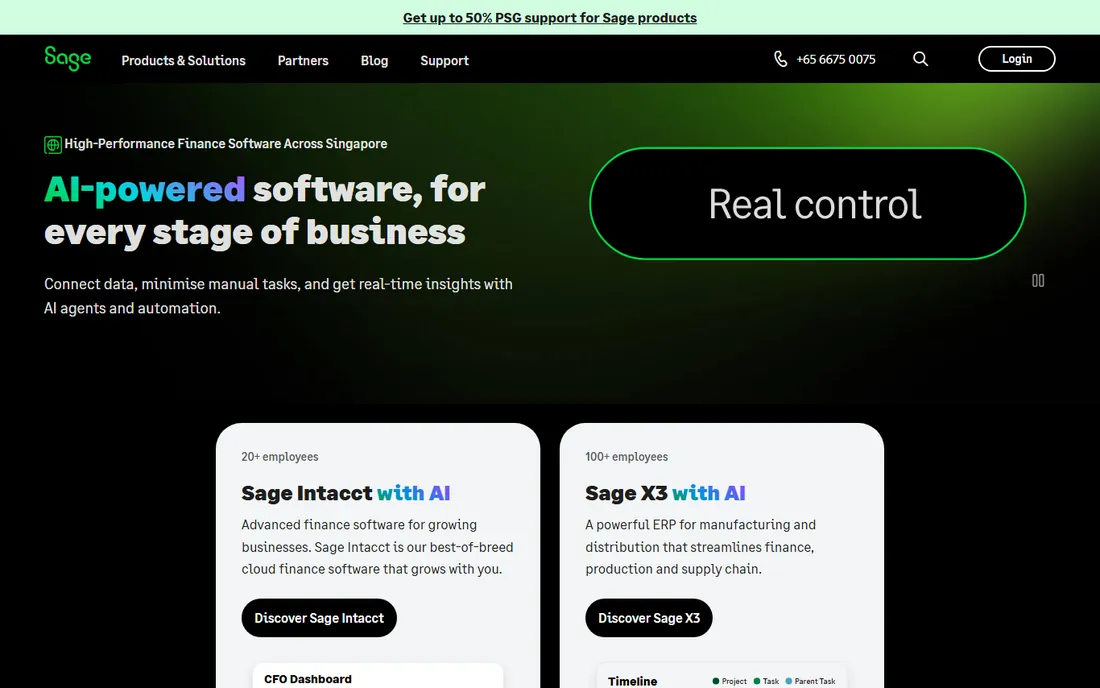Image resolution: width=1100 pixels, height=688 pixels.
Task: Click the Sage logo
Action: [x=67, y=58]
